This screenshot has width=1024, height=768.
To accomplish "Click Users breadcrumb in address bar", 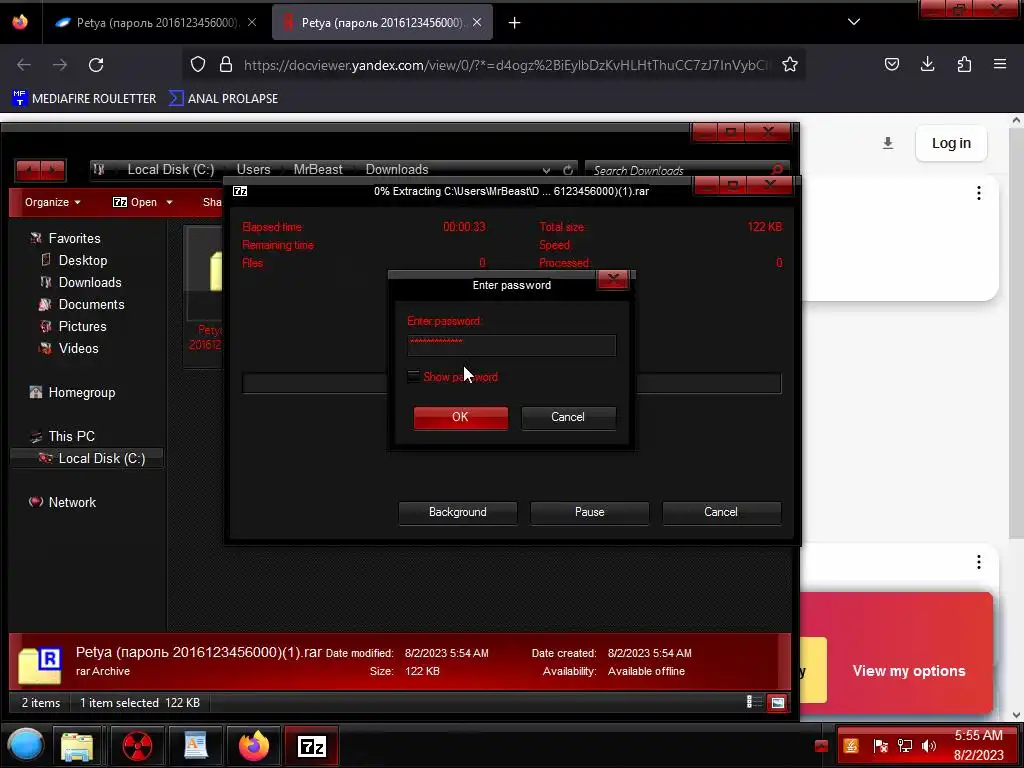I will click(253, 170).
